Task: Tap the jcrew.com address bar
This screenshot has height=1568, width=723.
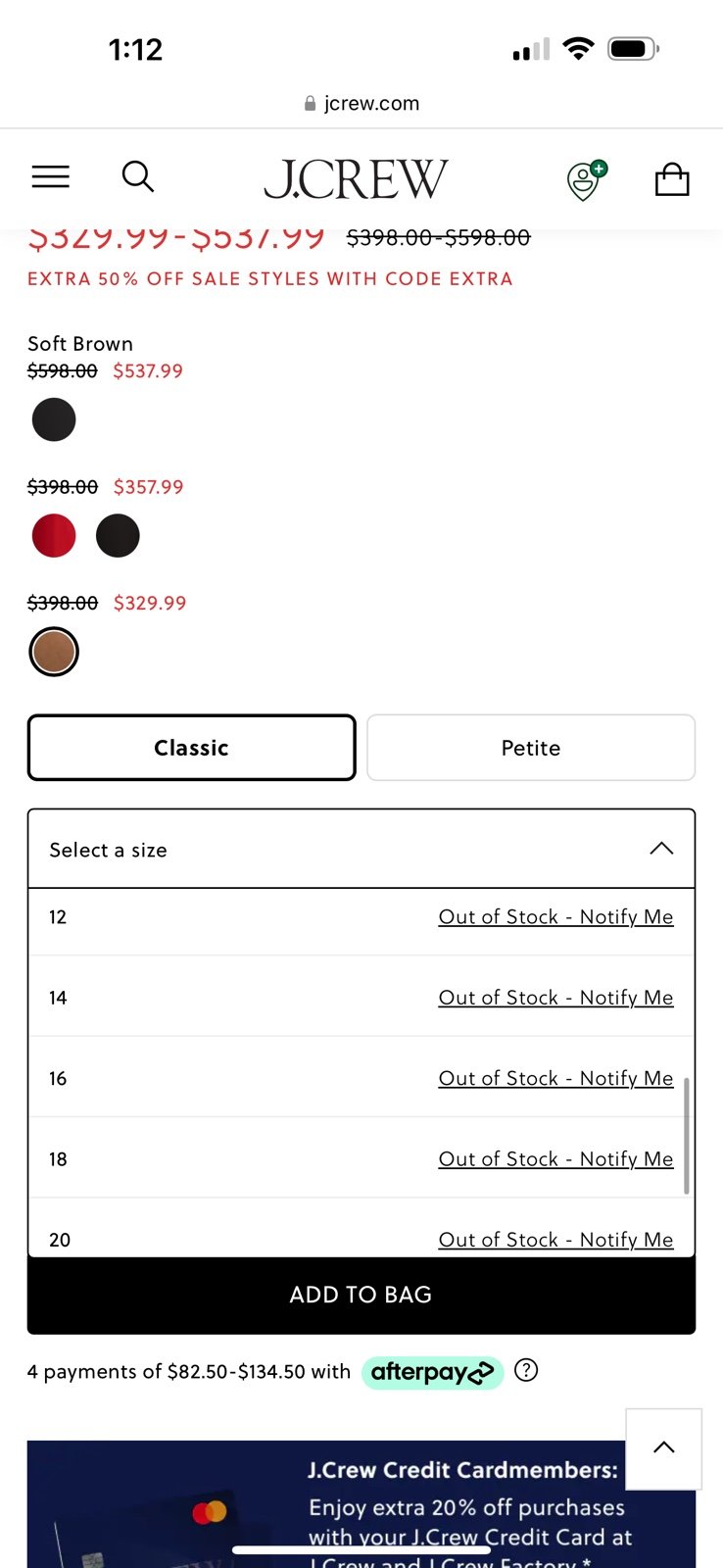Action: point(361,103)
